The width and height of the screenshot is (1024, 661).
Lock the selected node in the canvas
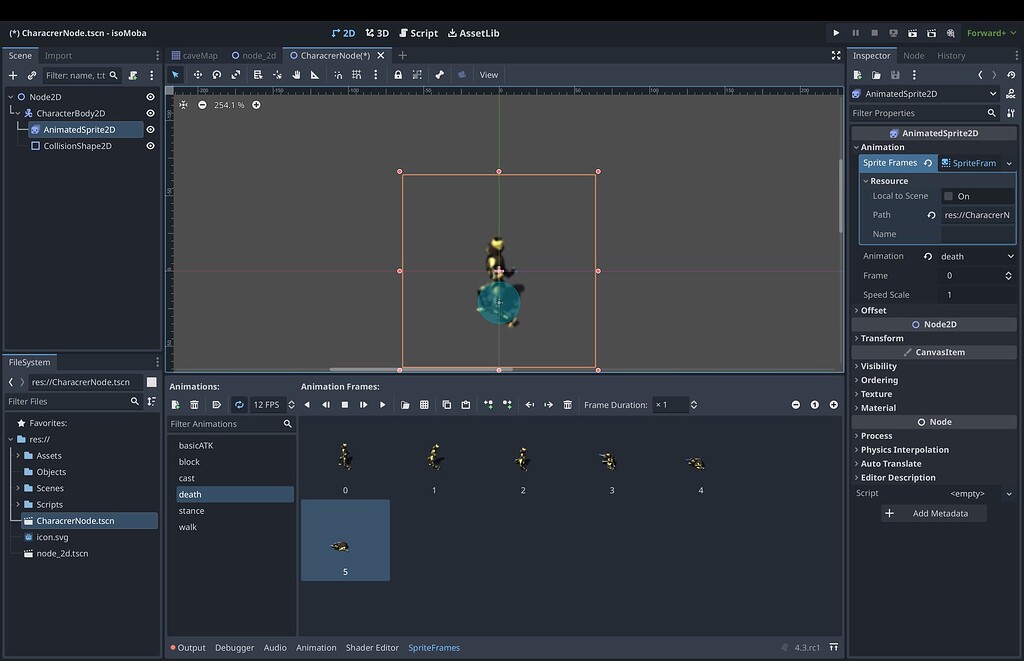399,74
